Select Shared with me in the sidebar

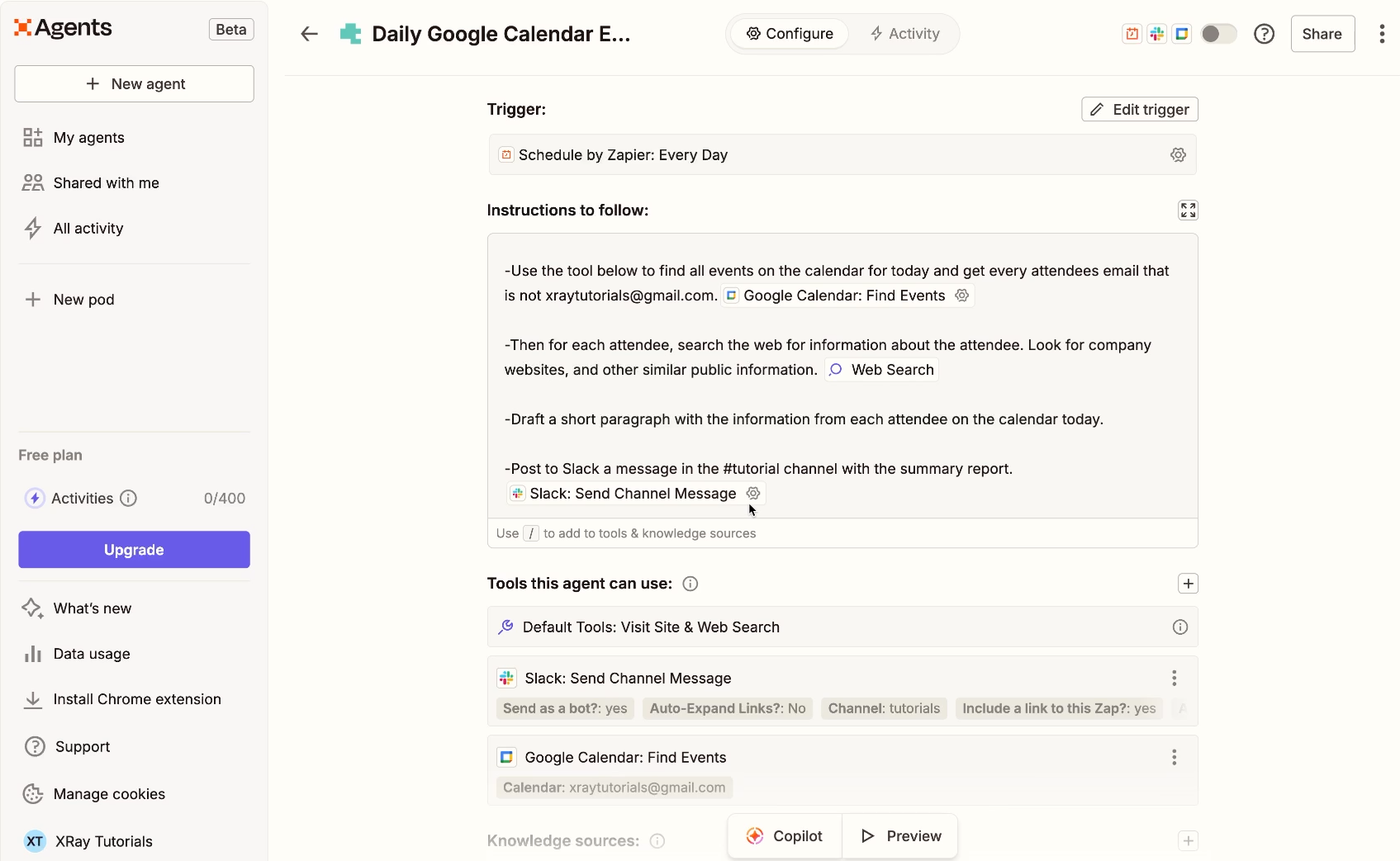pos(106,182)
